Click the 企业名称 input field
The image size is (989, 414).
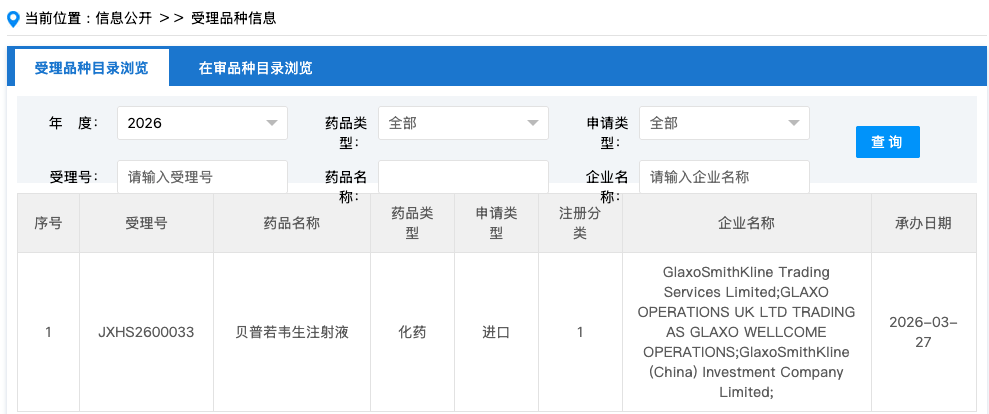click(724, 177)
